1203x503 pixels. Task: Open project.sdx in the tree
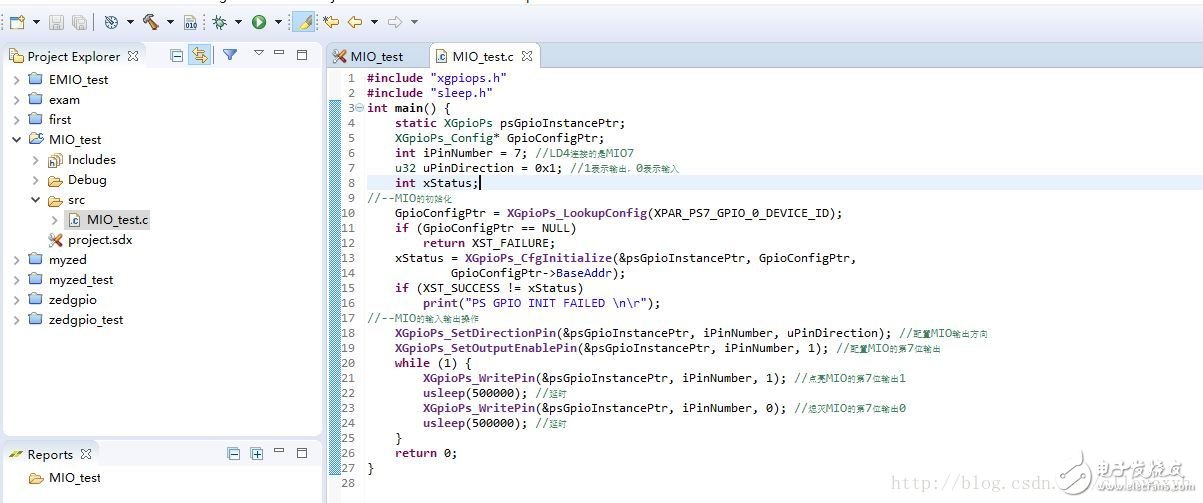[99, 240]
